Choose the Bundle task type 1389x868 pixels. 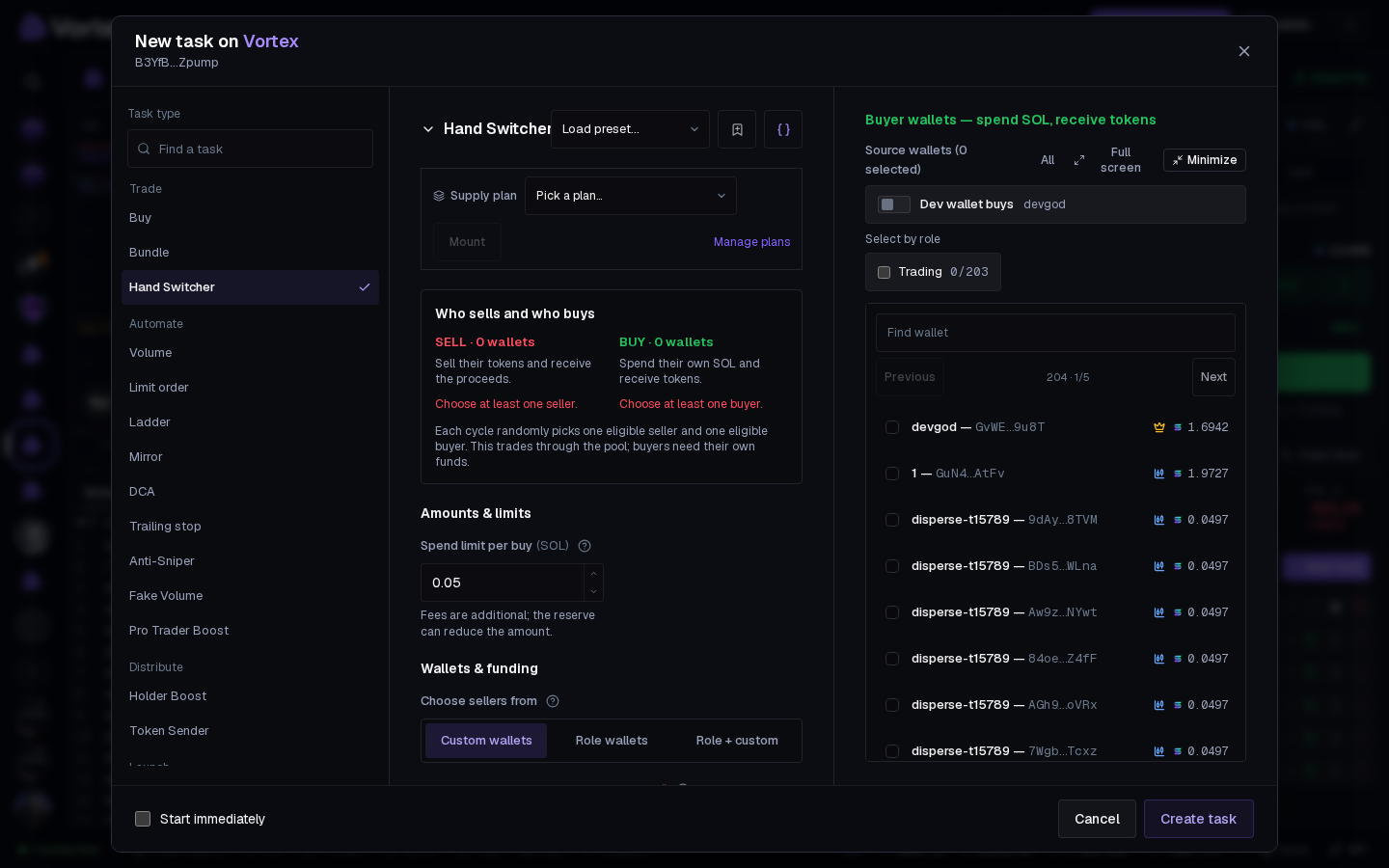[x=251, y=253]
